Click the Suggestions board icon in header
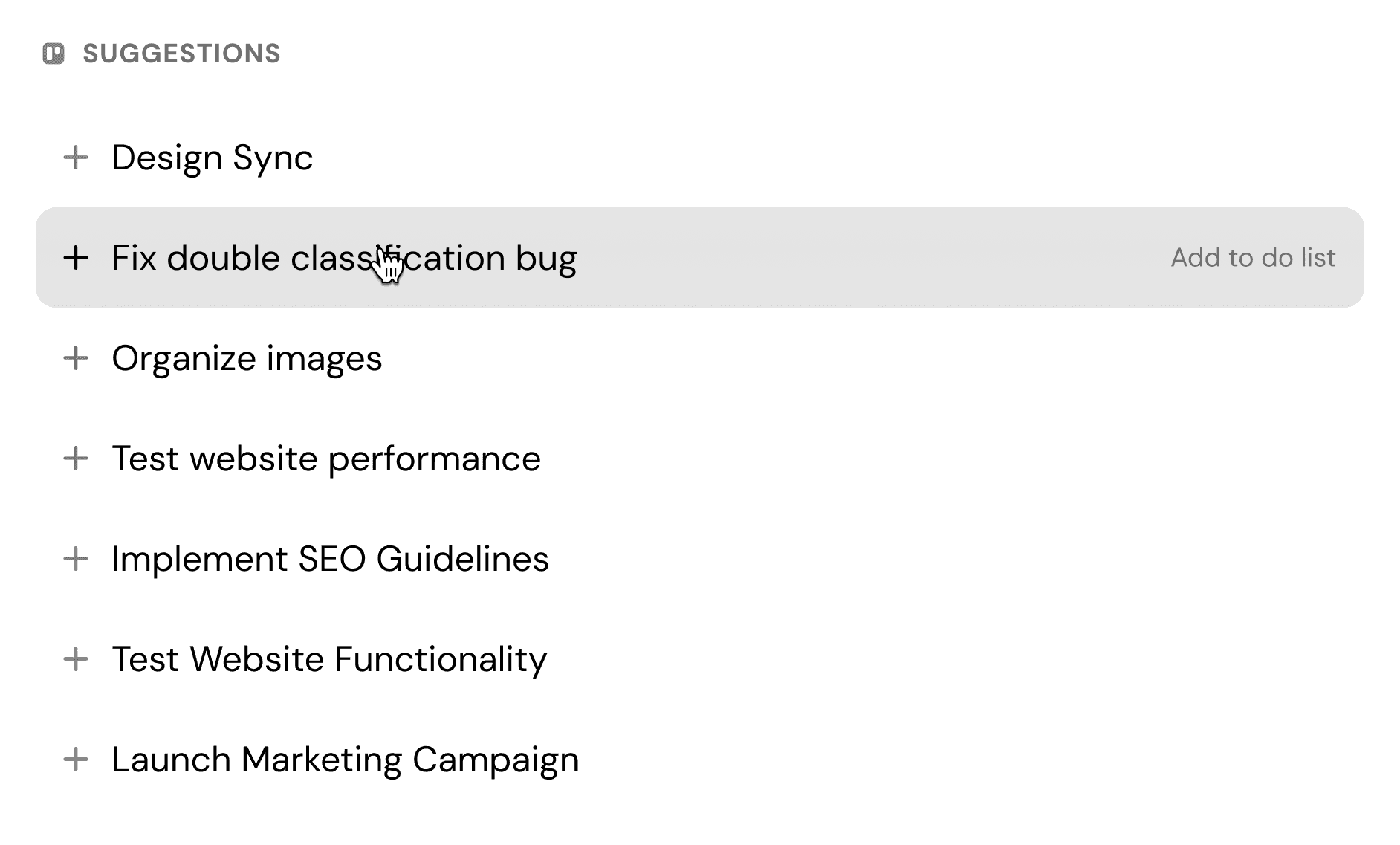Image resolution: width=1400 pixels, height=845 pixels. click(54, 54)
